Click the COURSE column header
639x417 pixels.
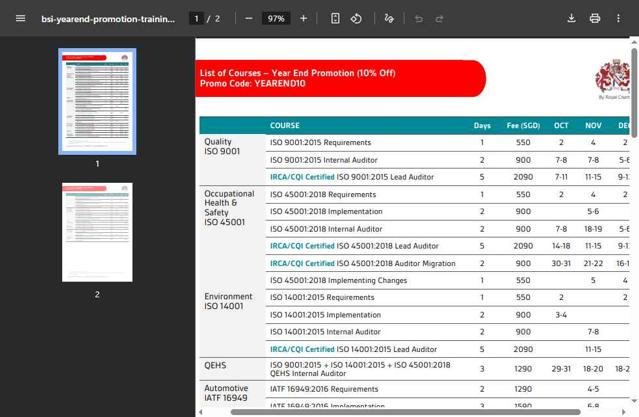tap(284, 126)
